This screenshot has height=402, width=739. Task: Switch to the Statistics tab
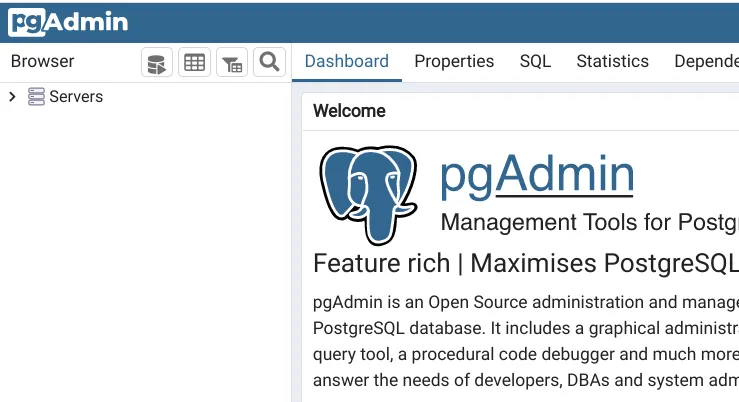click(612, 61)
